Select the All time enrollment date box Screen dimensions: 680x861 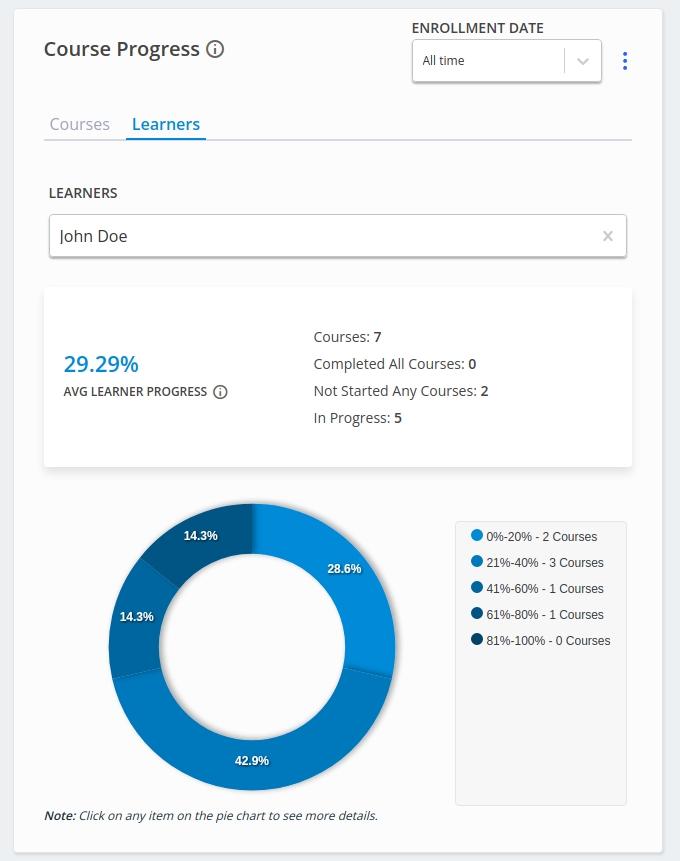click(488, 61)
